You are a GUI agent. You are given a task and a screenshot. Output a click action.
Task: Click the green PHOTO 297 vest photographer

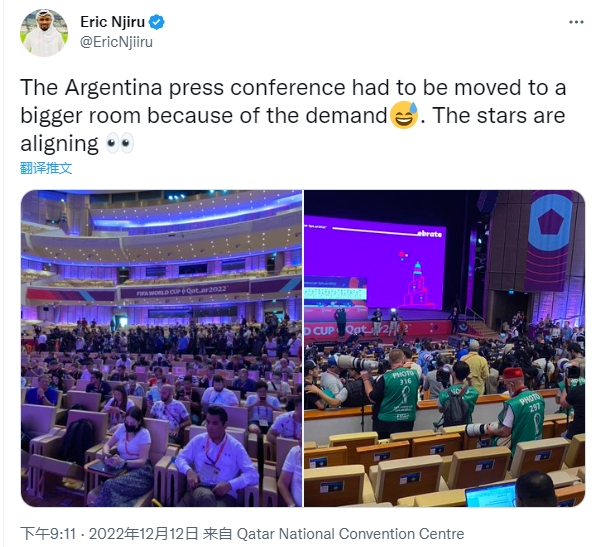[523, 410]
